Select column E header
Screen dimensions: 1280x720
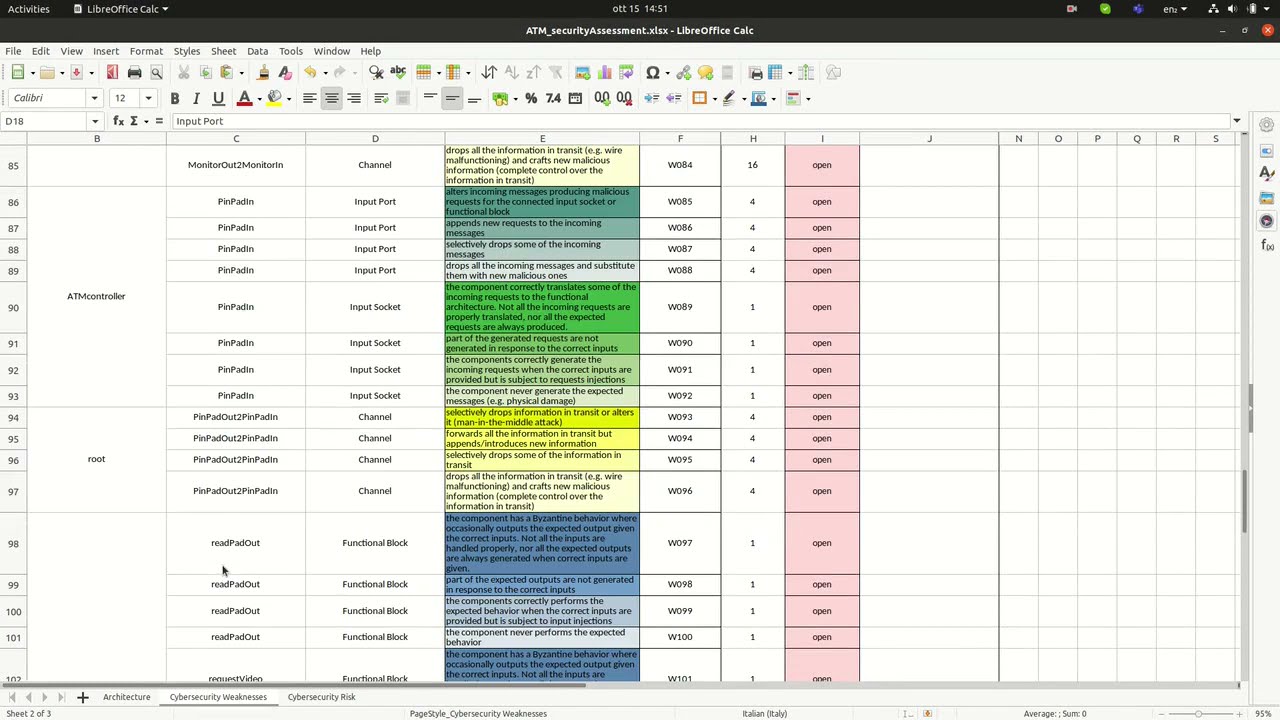(542, 139)
